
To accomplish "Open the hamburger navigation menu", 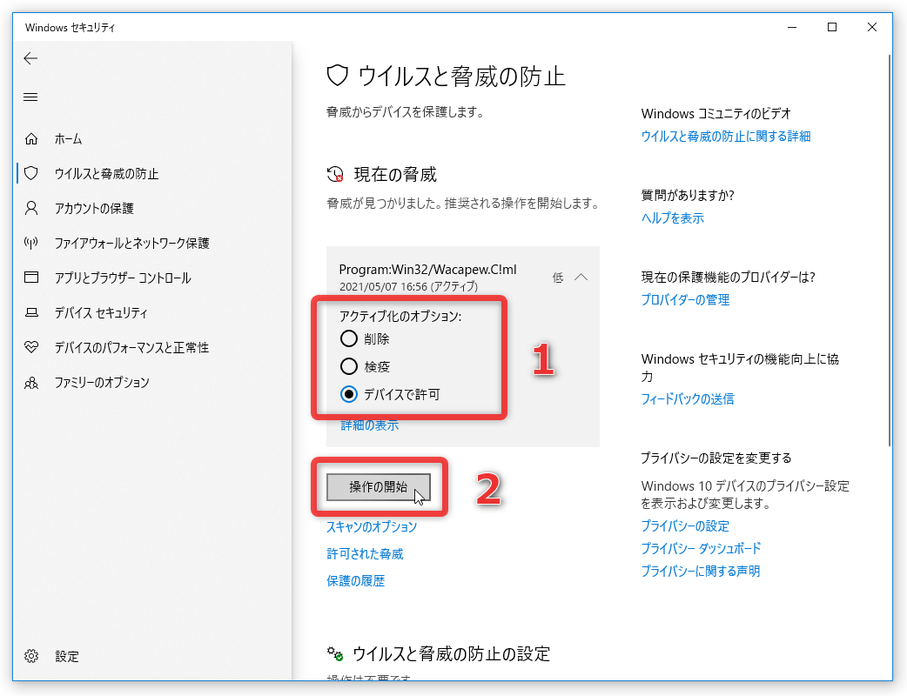I will 31,97.
